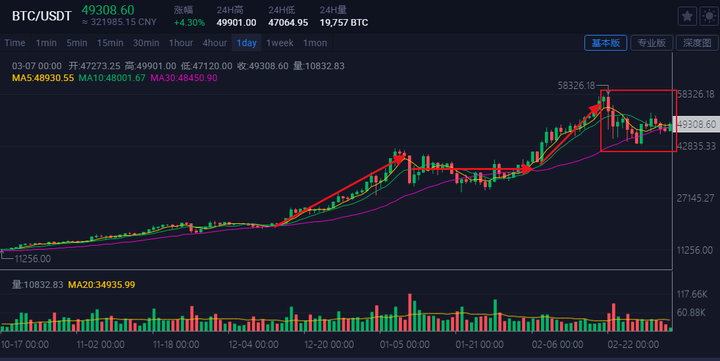The image size is (720, 361).
Task: Click the 58326.18 peak price marker
Action: pos(576,85)
